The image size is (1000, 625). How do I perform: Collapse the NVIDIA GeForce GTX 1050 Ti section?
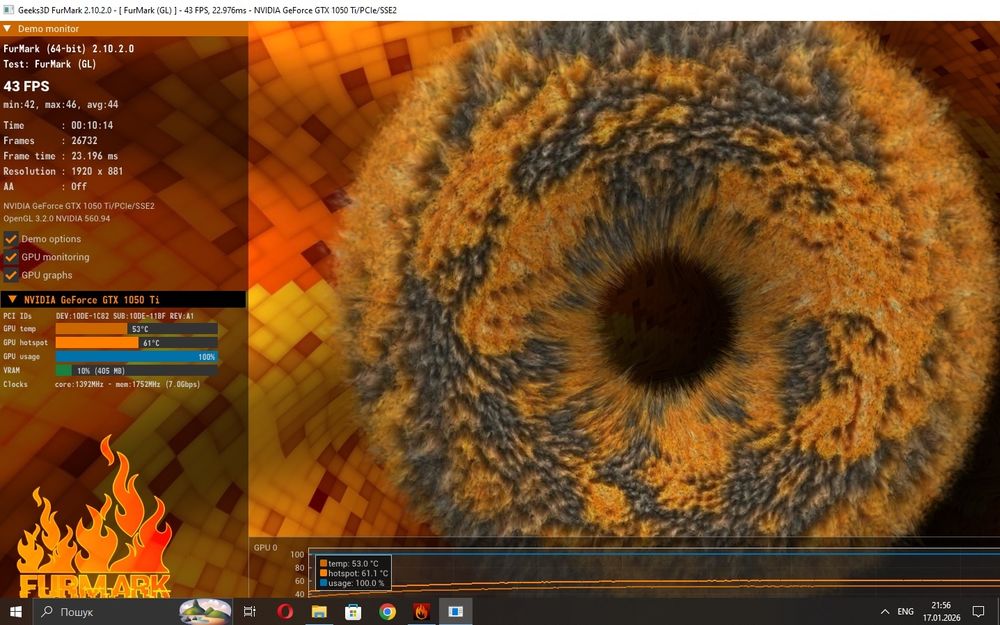pyautogui.click(x=11, y=299)
